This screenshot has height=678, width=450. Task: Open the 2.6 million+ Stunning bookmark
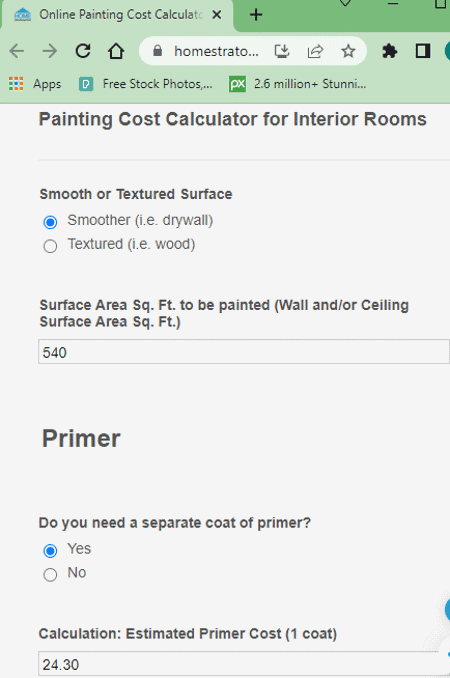click(x=297, y=84)
